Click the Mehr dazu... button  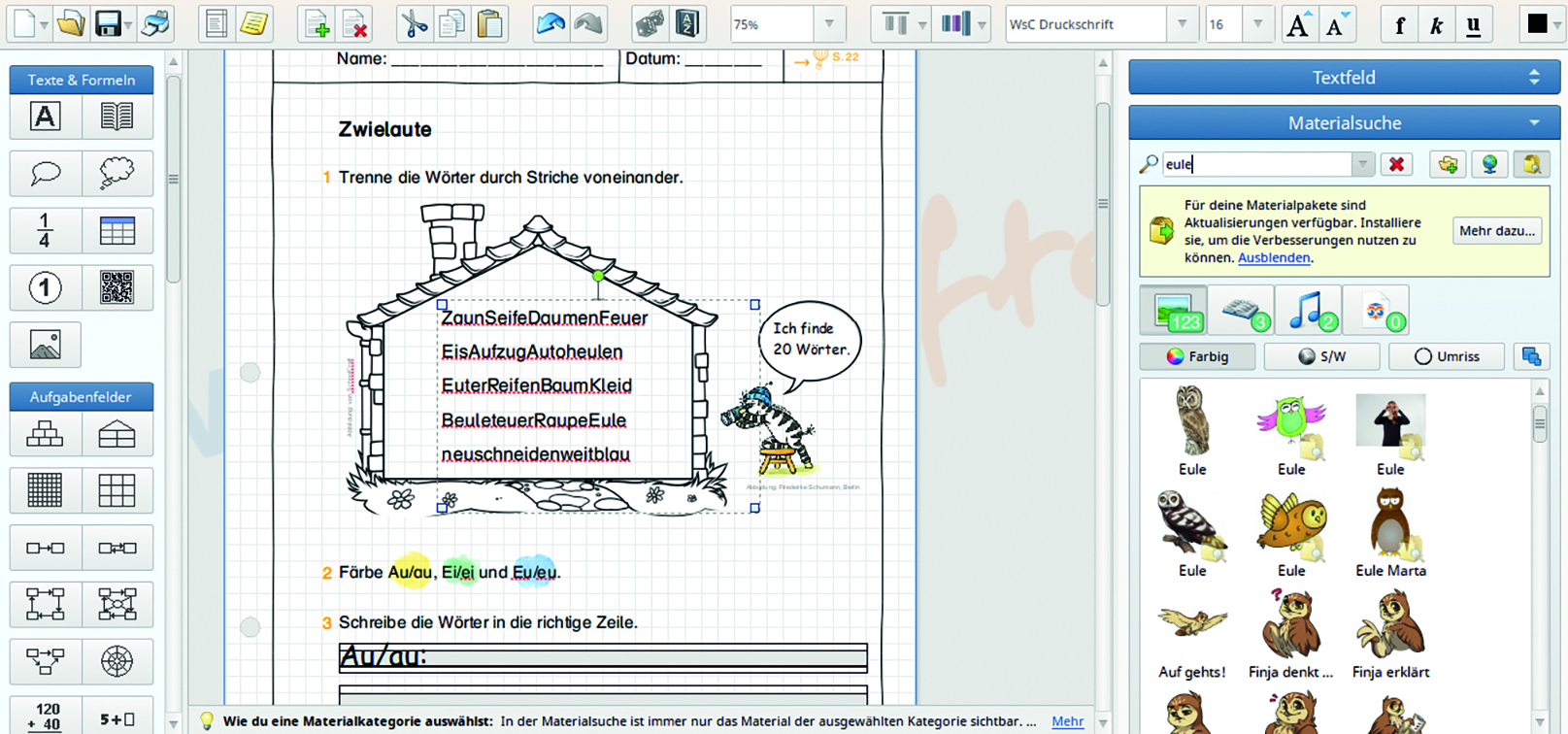(x=1496, y=231)
